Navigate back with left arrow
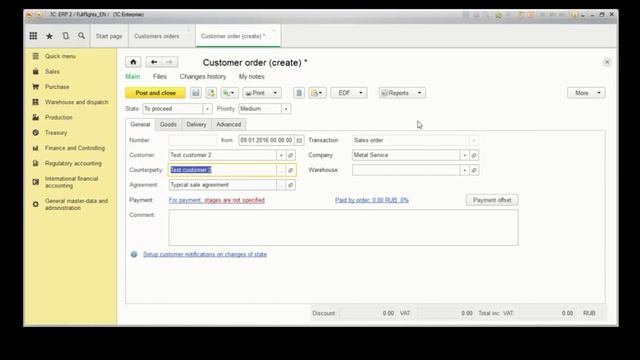Viewport: 640px width, 360px height. tap(154, 62)
